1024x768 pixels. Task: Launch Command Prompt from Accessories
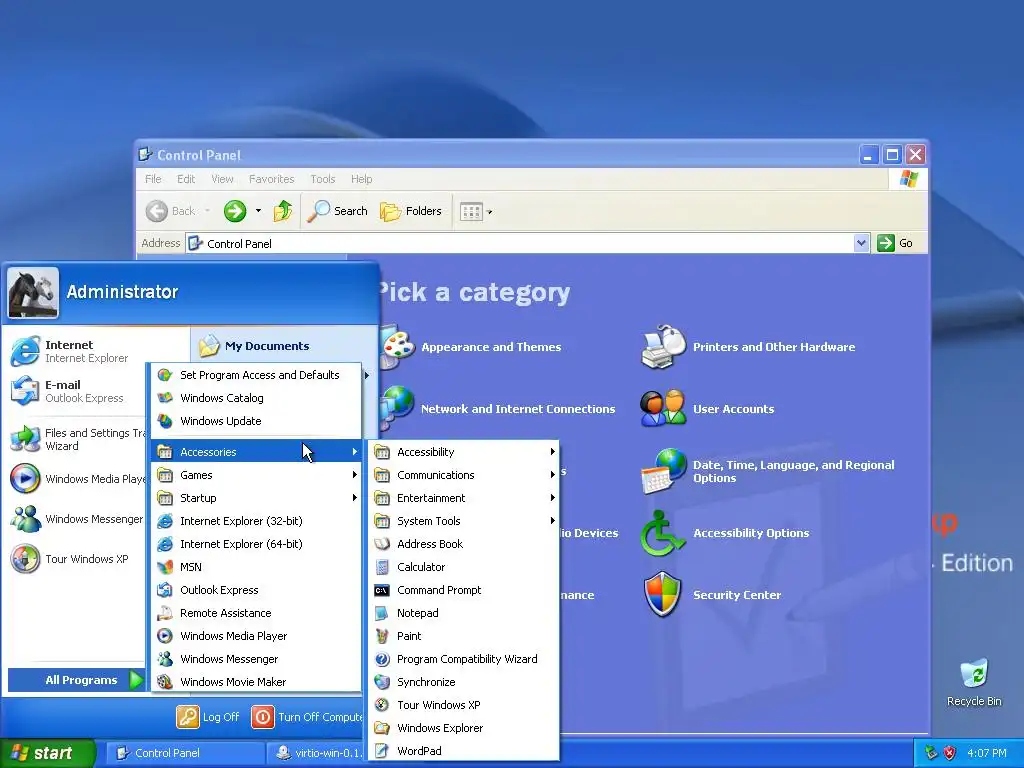click(464, 590)
